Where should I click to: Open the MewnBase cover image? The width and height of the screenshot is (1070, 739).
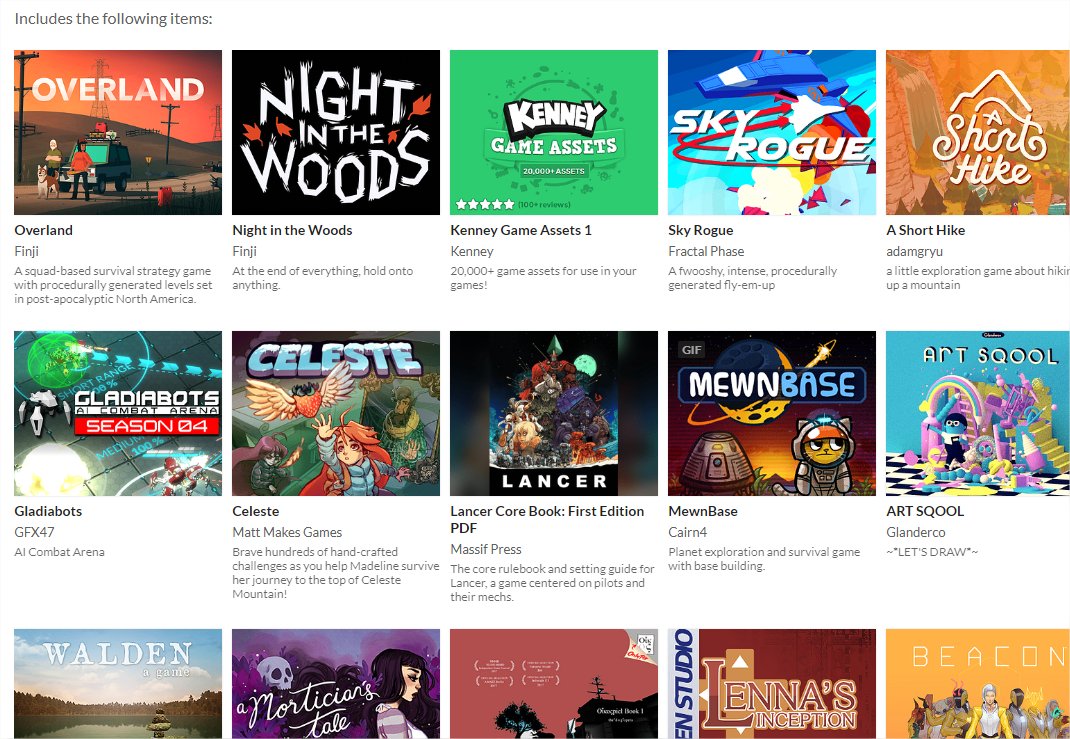point(772,414)
